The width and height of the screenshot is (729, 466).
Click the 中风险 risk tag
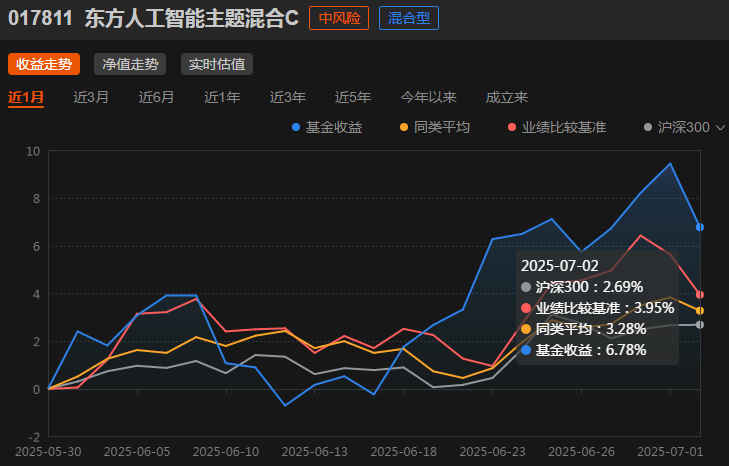point(339,18)
